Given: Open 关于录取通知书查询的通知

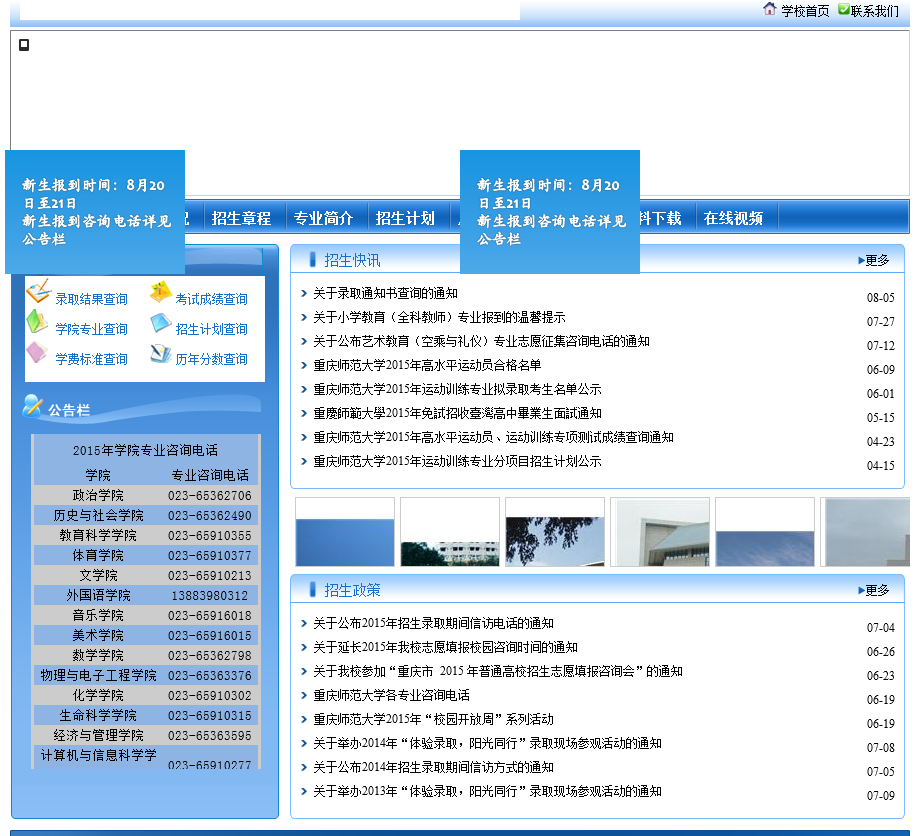Looking at the screenshot, I should point(385,293).
